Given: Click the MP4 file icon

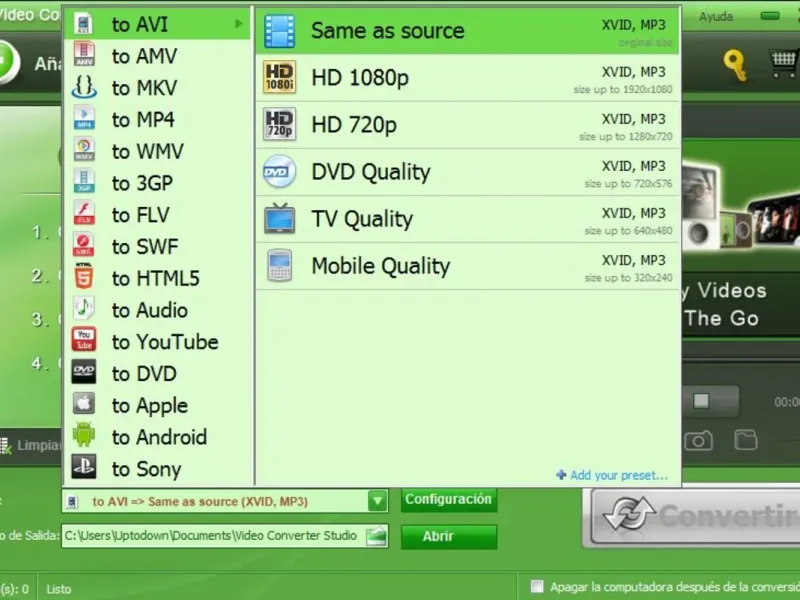Looking at the screenshot, I should click(84, 118).
